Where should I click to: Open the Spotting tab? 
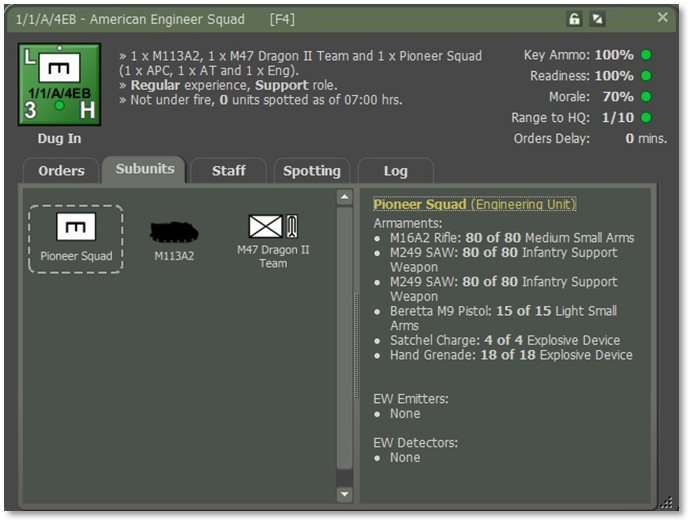(312, 171)
